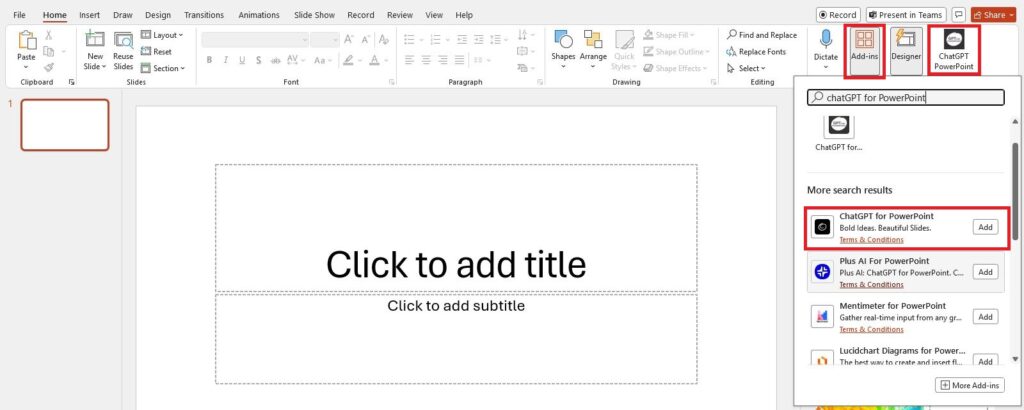Add ChatGPT for PowerPoint add-in

pyautogui.click(x=985, y=227)
